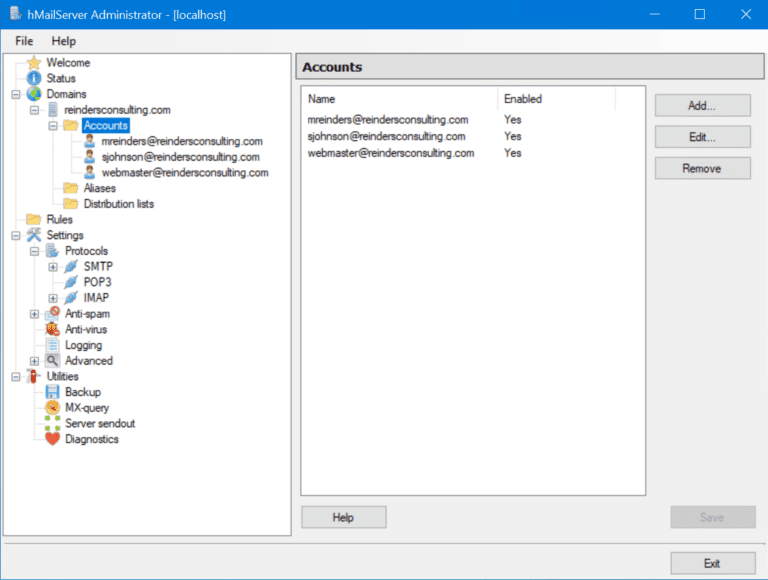Select the Backup tree item label
Image resolution: width=768 pixels, height=580 pixels.
[83, 392]
